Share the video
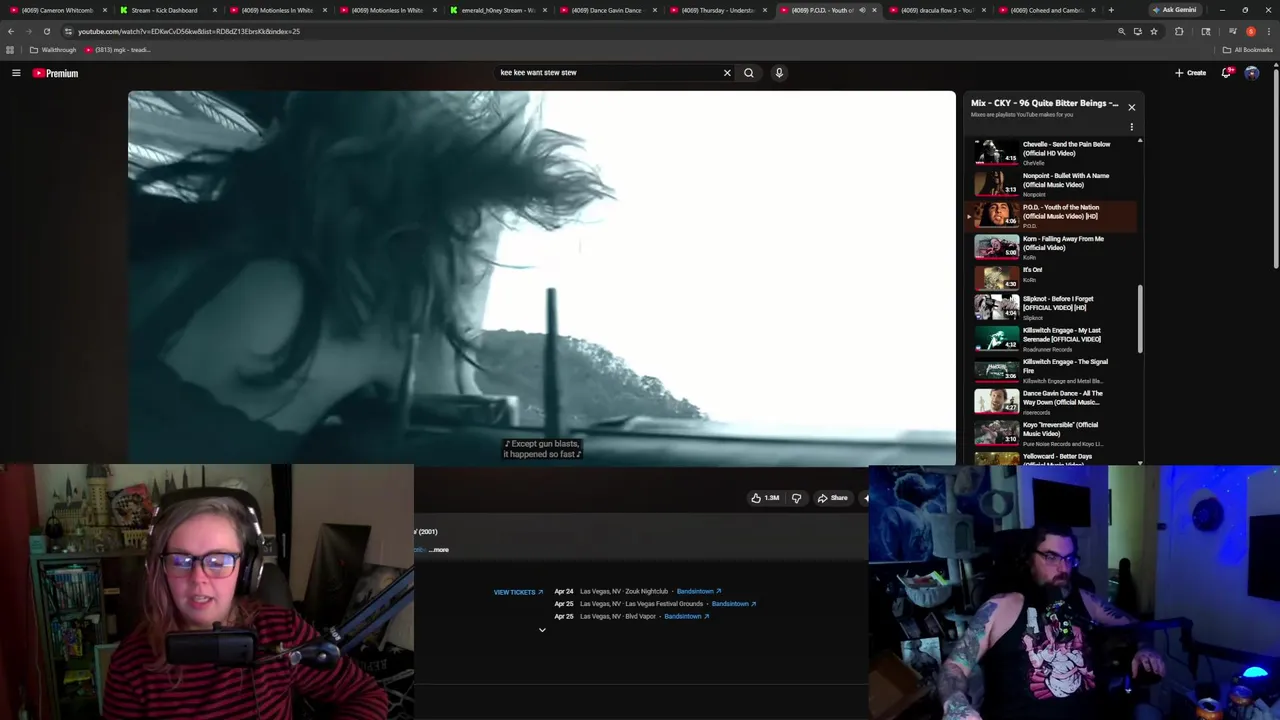The height and width of the screenshot is (720, 1280). pos(833,498)
